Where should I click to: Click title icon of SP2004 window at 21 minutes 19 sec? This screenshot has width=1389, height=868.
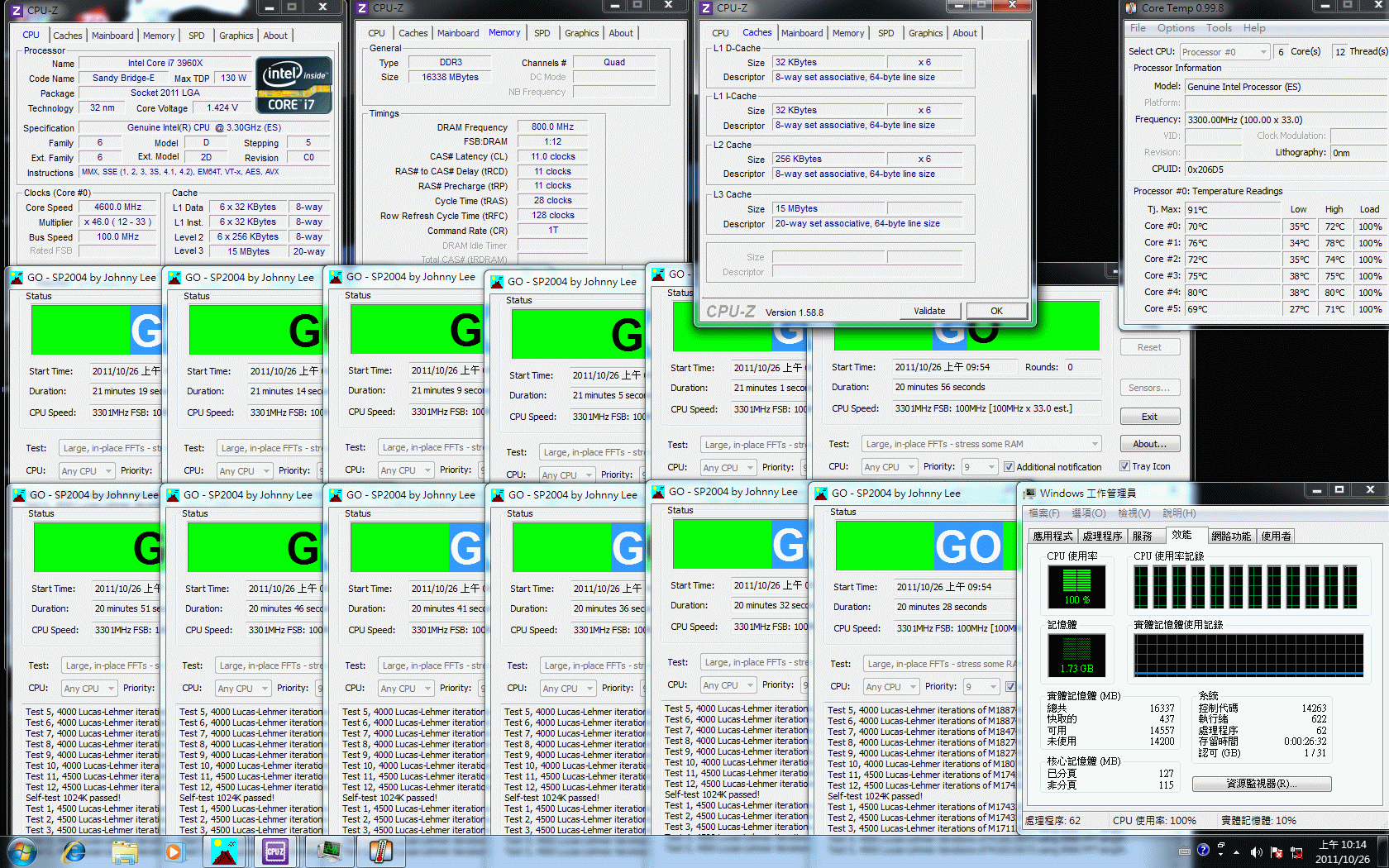[x=17, y=278]
